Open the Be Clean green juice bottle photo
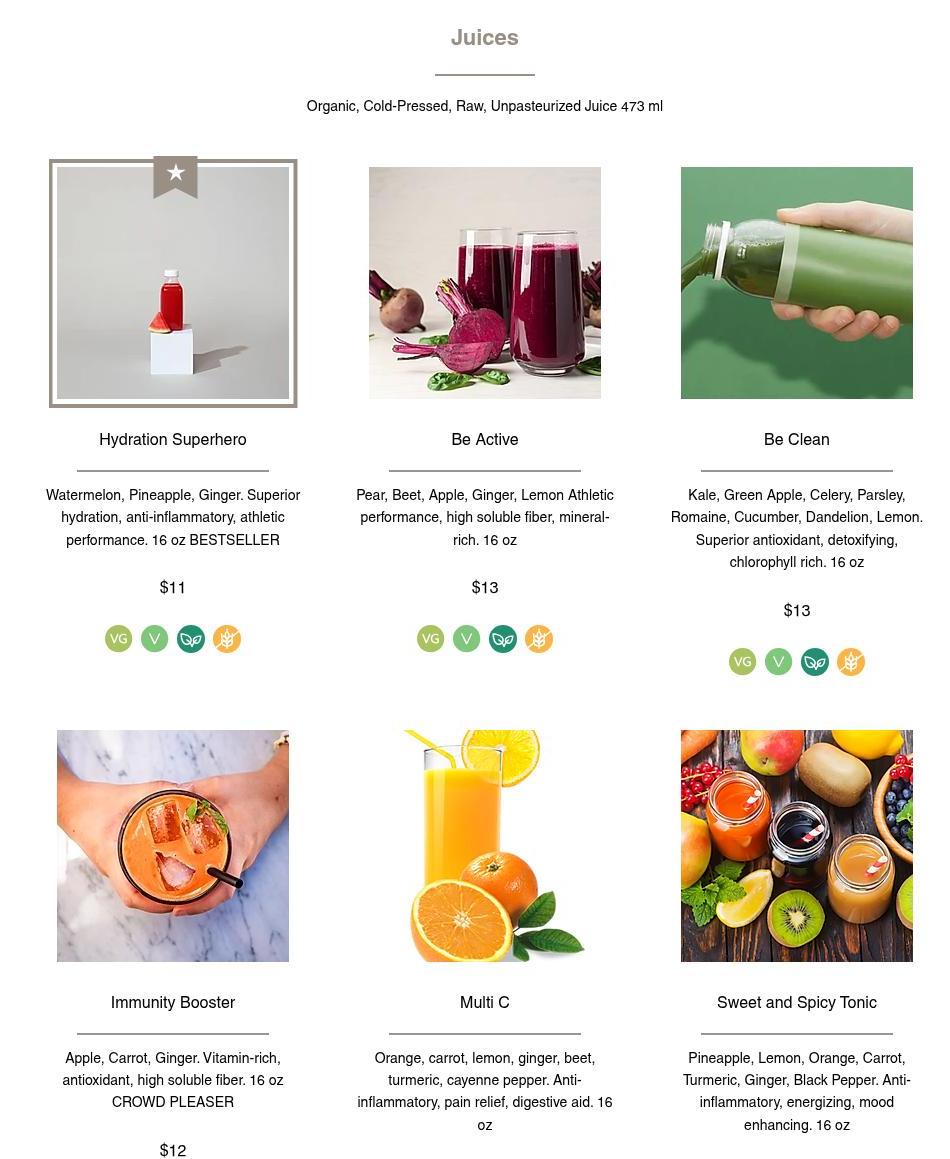 pos(797,283)
